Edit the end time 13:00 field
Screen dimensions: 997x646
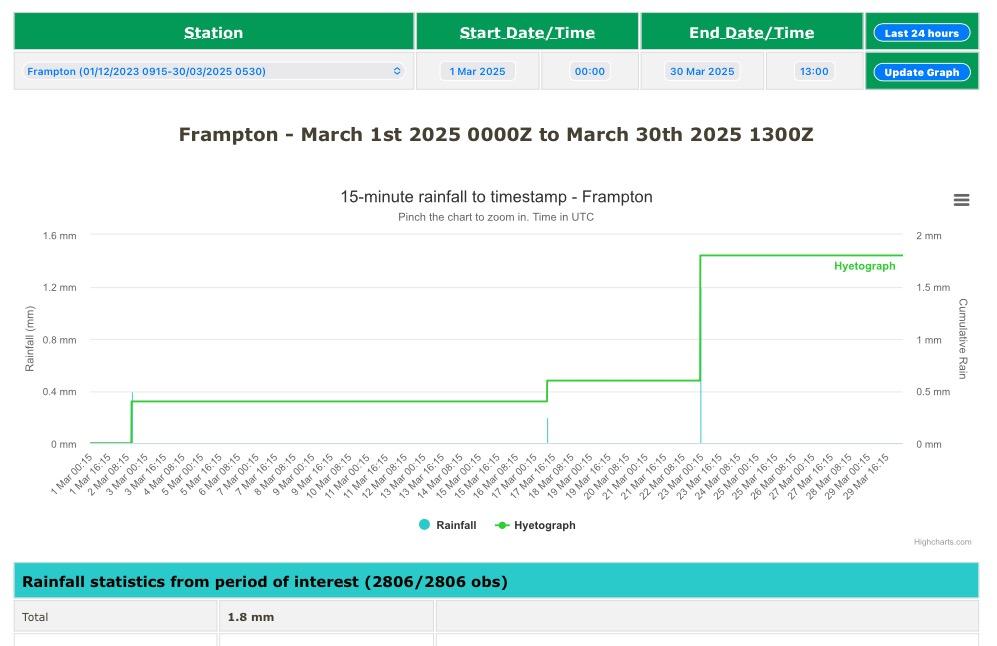(x=814, y=72)
